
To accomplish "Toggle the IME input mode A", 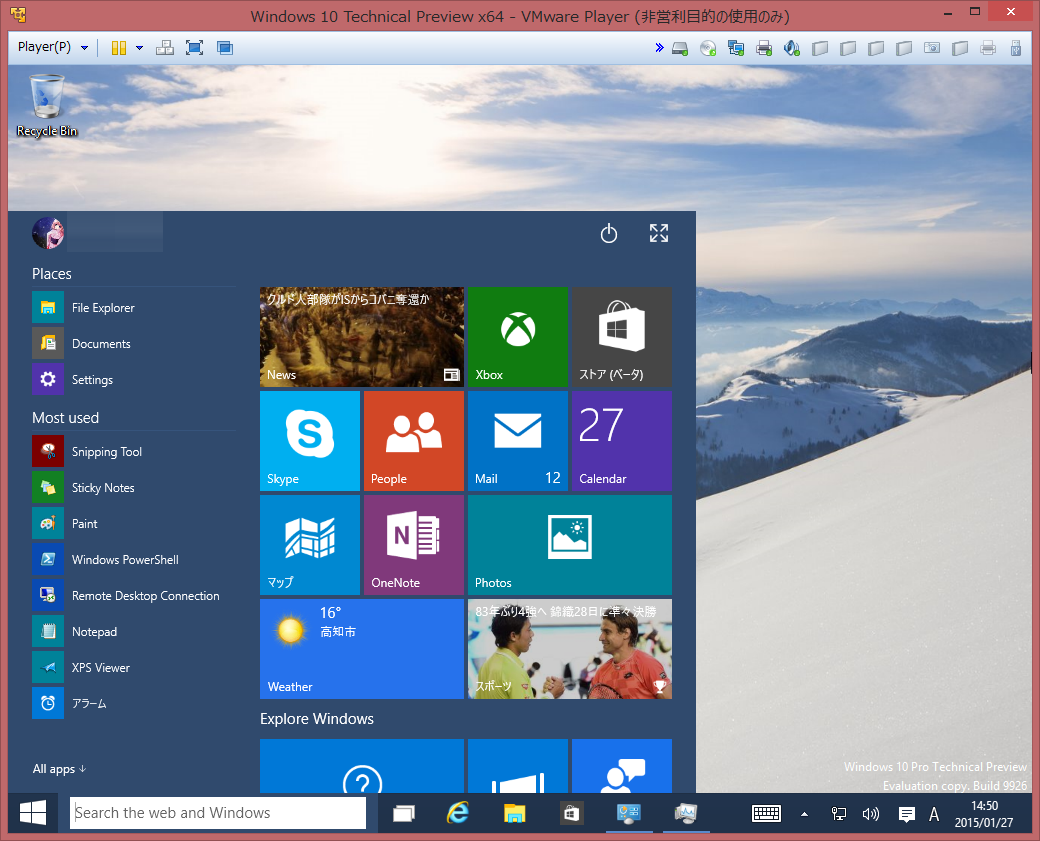I will pyautogui.click(x=934, y=814).
